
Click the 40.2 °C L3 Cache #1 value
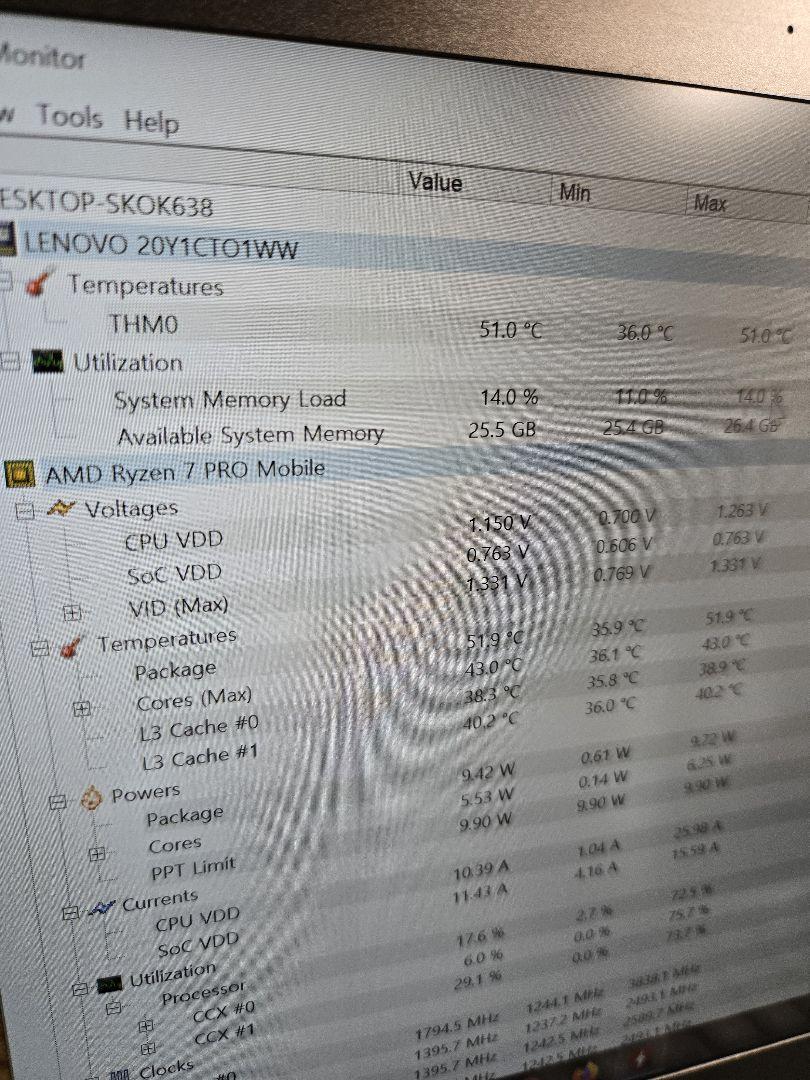point(490,721)
